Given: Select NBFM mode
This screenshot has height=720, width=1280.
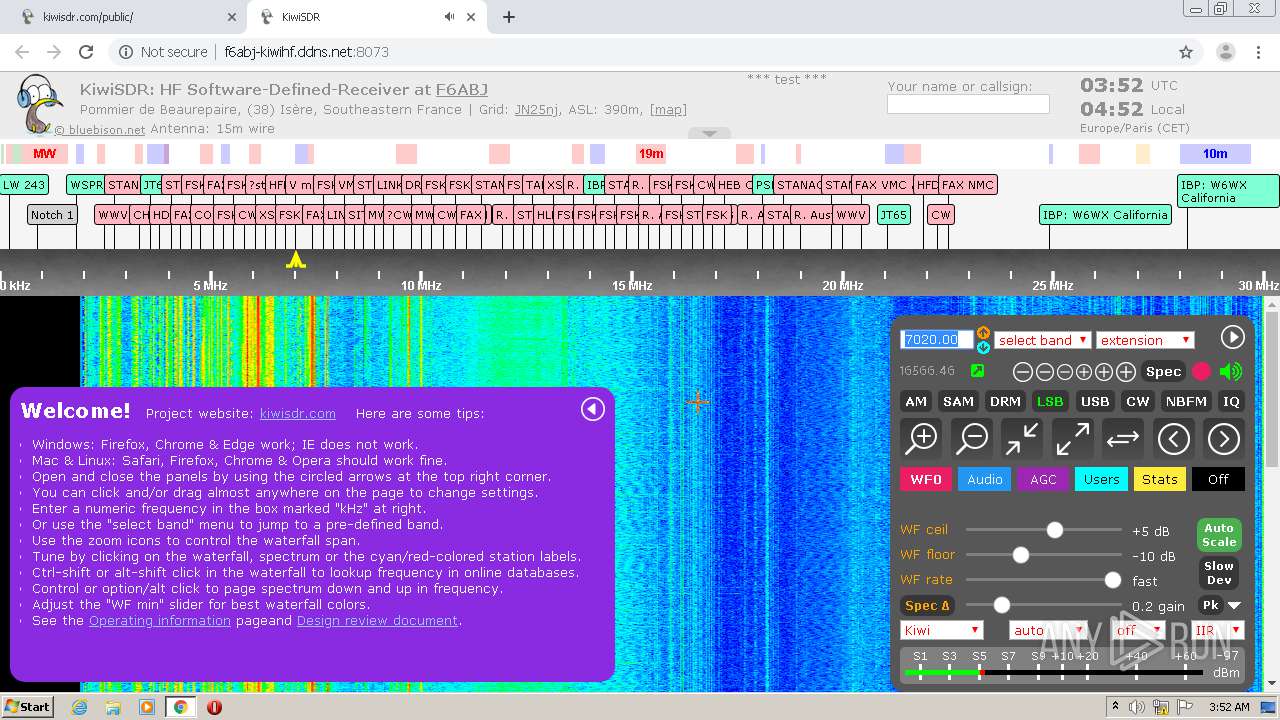Looking at the screenshot, I should (1187, 401).
